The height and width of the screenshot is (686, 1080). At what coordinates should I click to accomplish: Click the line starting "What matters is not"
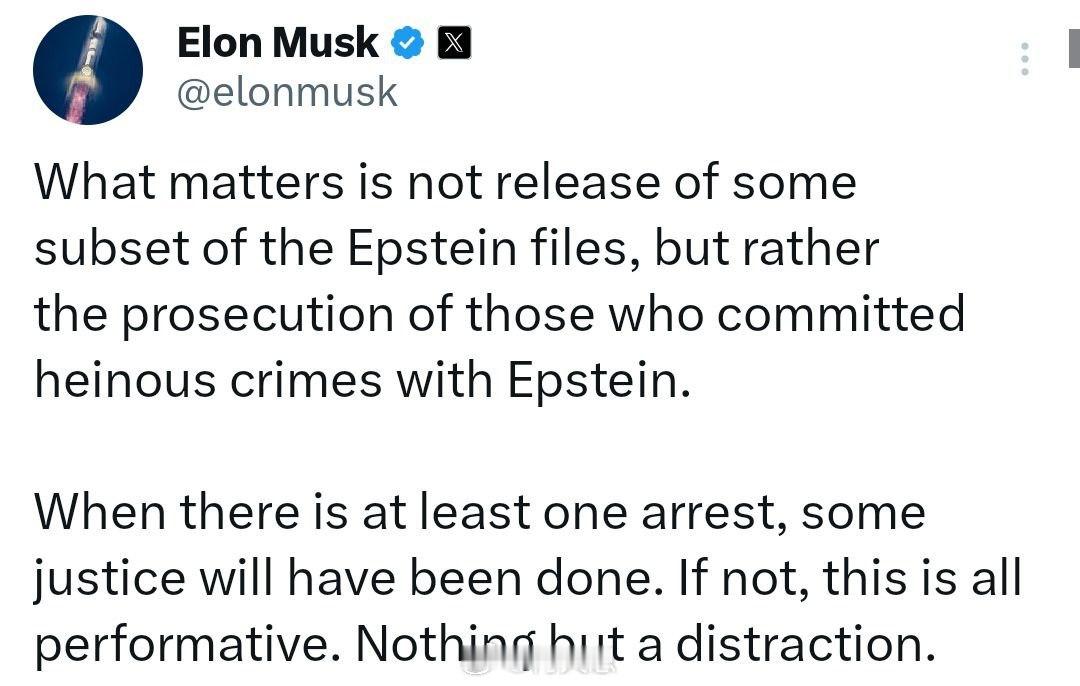point(446,183)
